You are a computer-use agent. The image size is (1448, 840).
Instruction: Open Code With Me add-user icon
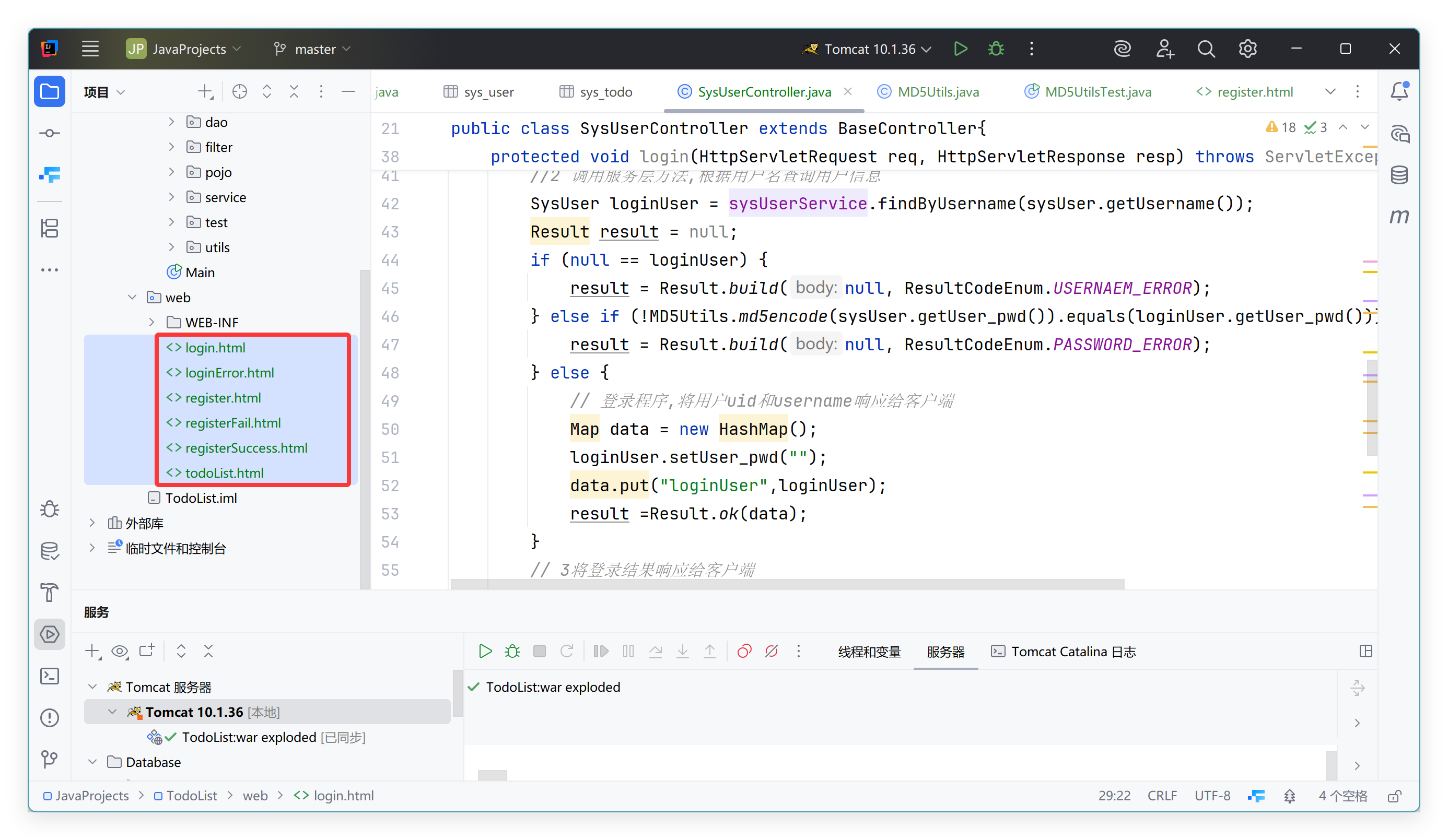pos(1164,49)
